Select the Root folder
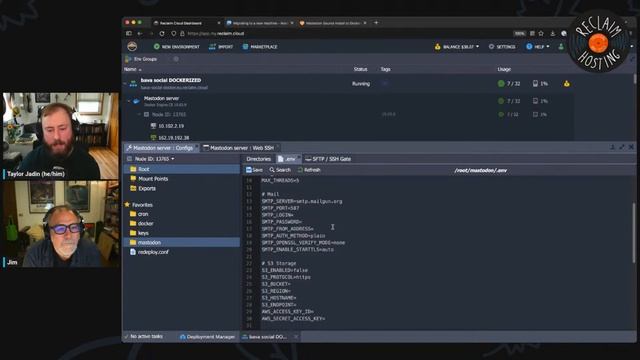Image resolution: width=640 pixels, height=360 pixels. (182, 169)
